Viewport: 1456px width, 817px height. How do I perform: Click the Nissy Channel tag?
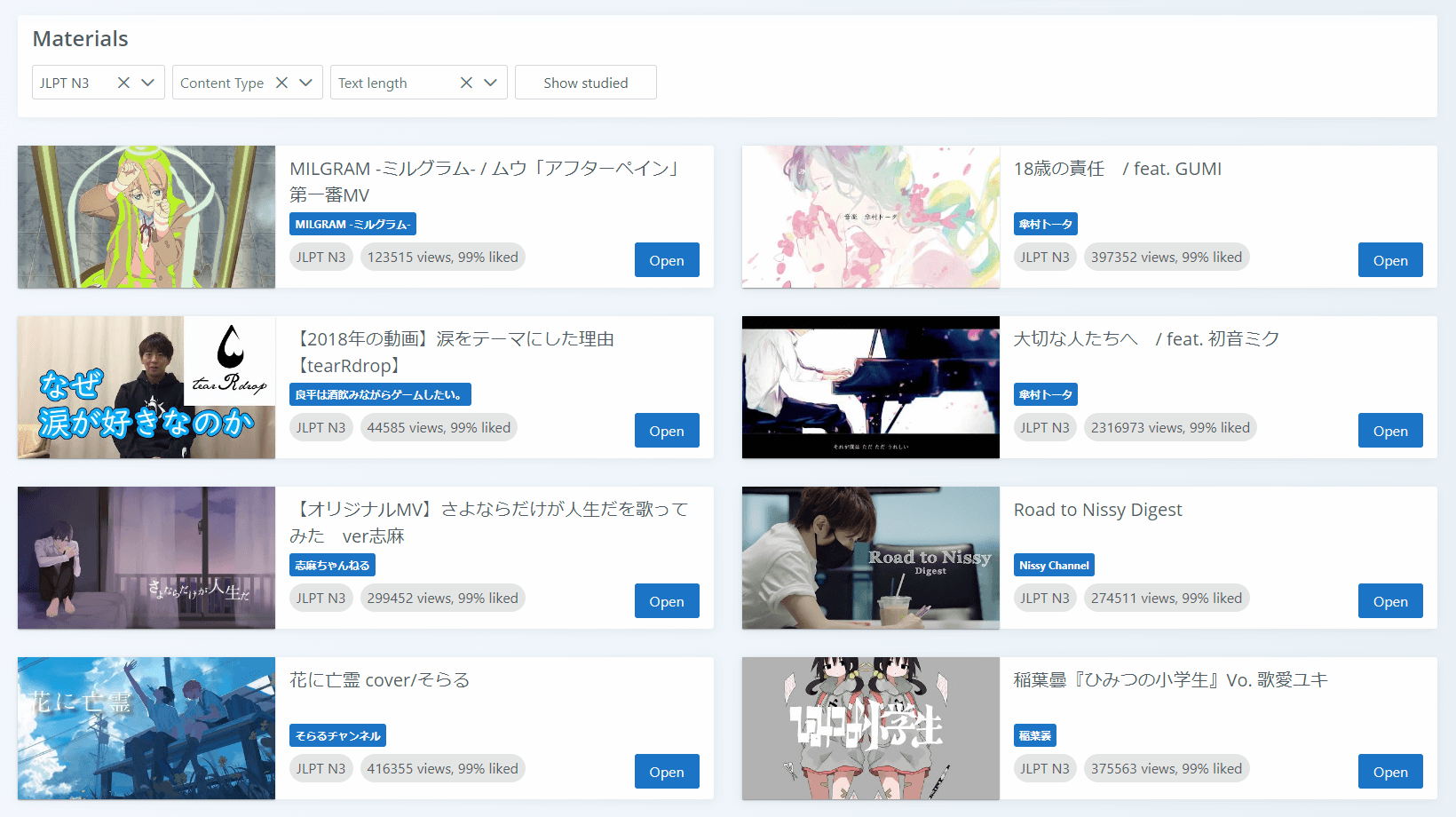1054,566
